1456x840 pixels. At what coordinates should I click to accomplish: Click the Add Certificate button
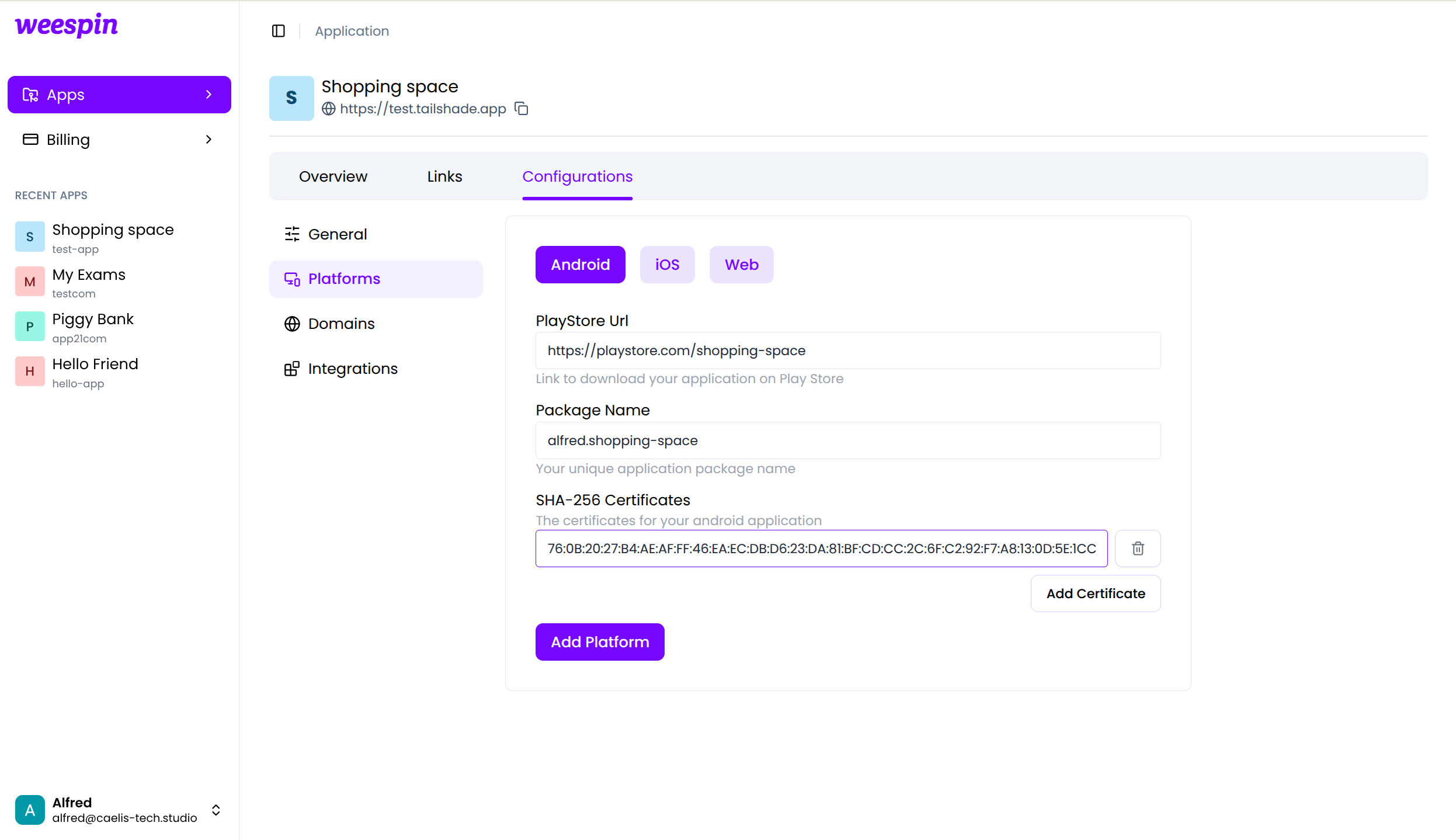(x=1096, y=593)
